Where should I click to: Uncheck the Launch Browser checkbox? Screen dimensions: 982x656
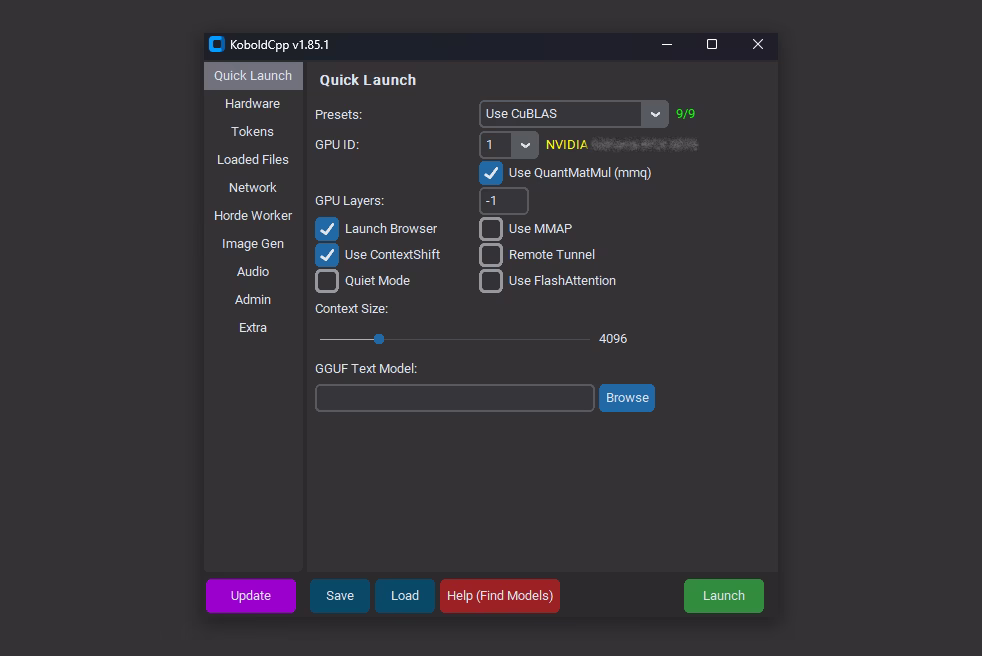coord(327,229)
